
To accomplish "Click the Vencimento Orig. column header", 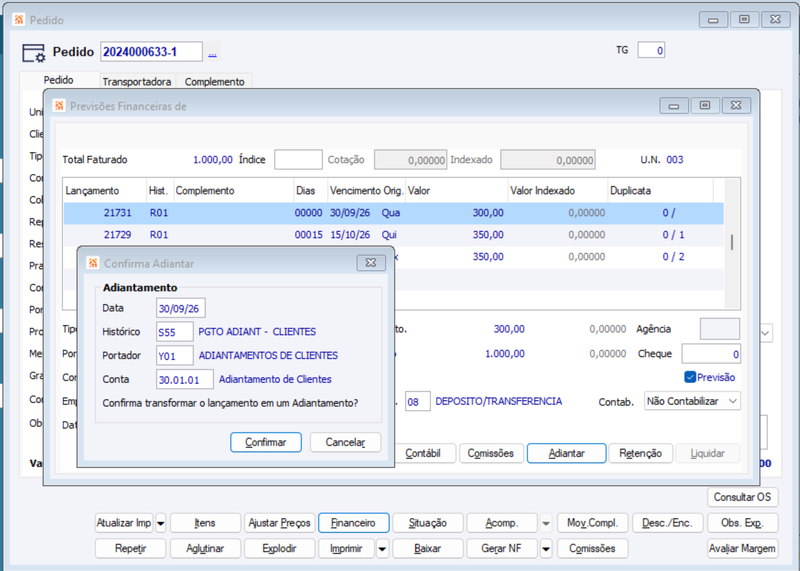I will coord(366,191).
